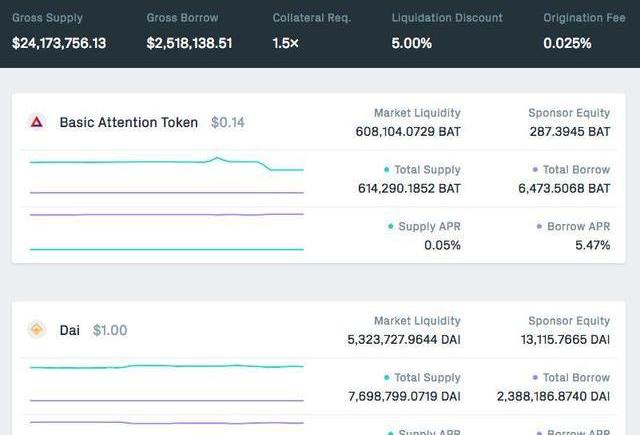Click the BAT card Market Liquidity label
The image size is (640, 435).
point(417,113)
